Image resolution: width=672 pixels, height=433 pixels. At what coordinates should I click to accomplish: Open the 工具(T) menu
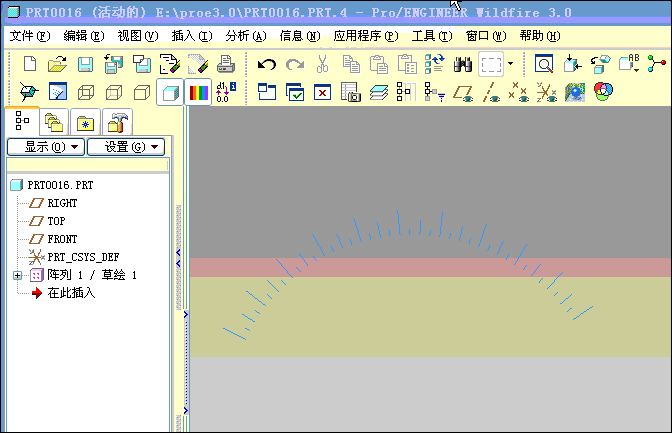(x=432, y=36)
